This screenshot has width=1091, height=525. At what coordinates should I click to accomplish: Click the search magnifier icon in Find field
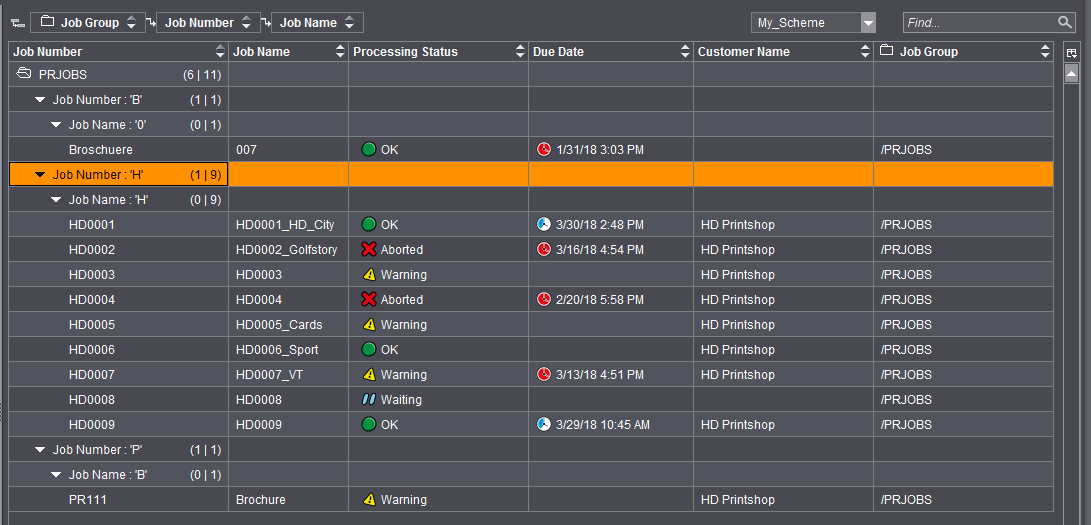pyautogui.click(x=1065, y=22)
